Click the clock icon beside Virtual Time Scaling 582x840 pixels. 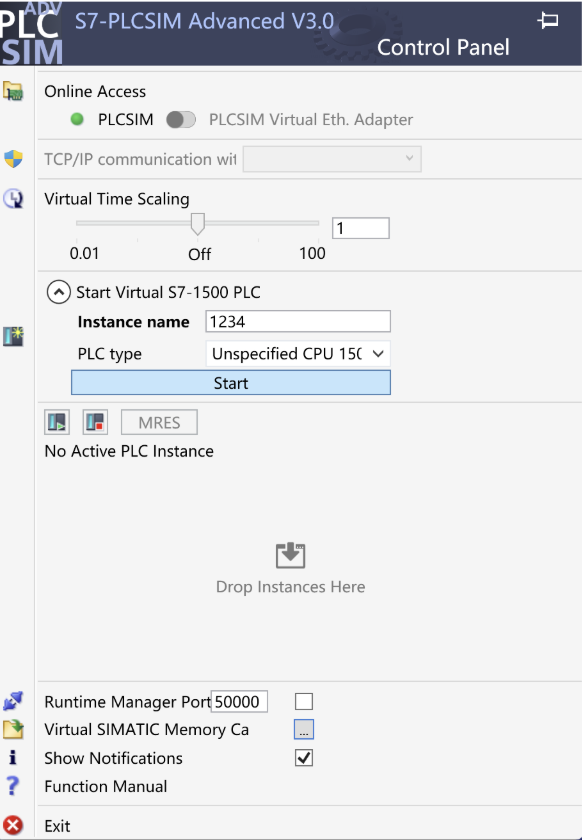point(13,199)
